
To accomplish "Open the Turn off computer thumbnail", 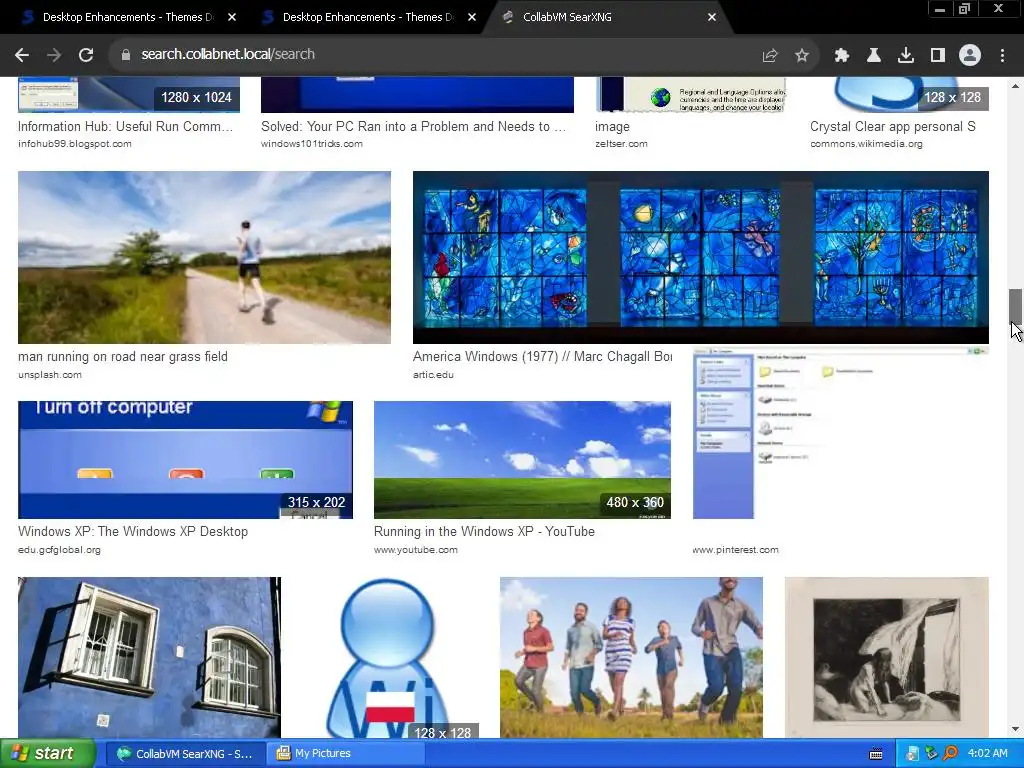I will [x=185, y=460].
